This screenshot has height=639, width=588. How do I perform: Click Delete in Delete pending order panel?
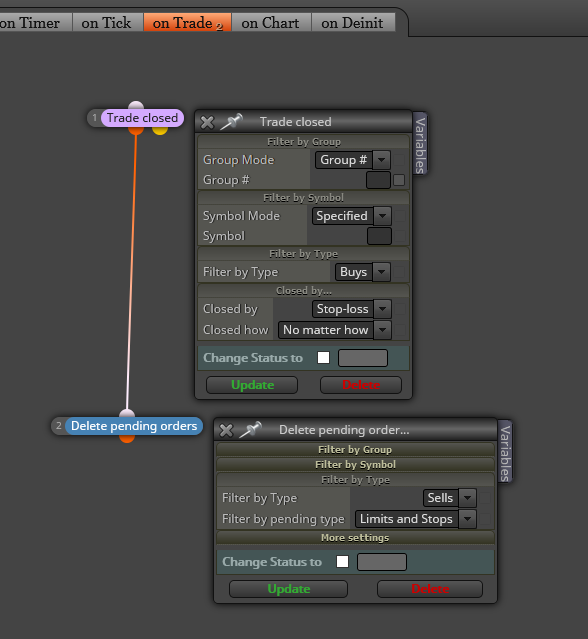(430, 589)
